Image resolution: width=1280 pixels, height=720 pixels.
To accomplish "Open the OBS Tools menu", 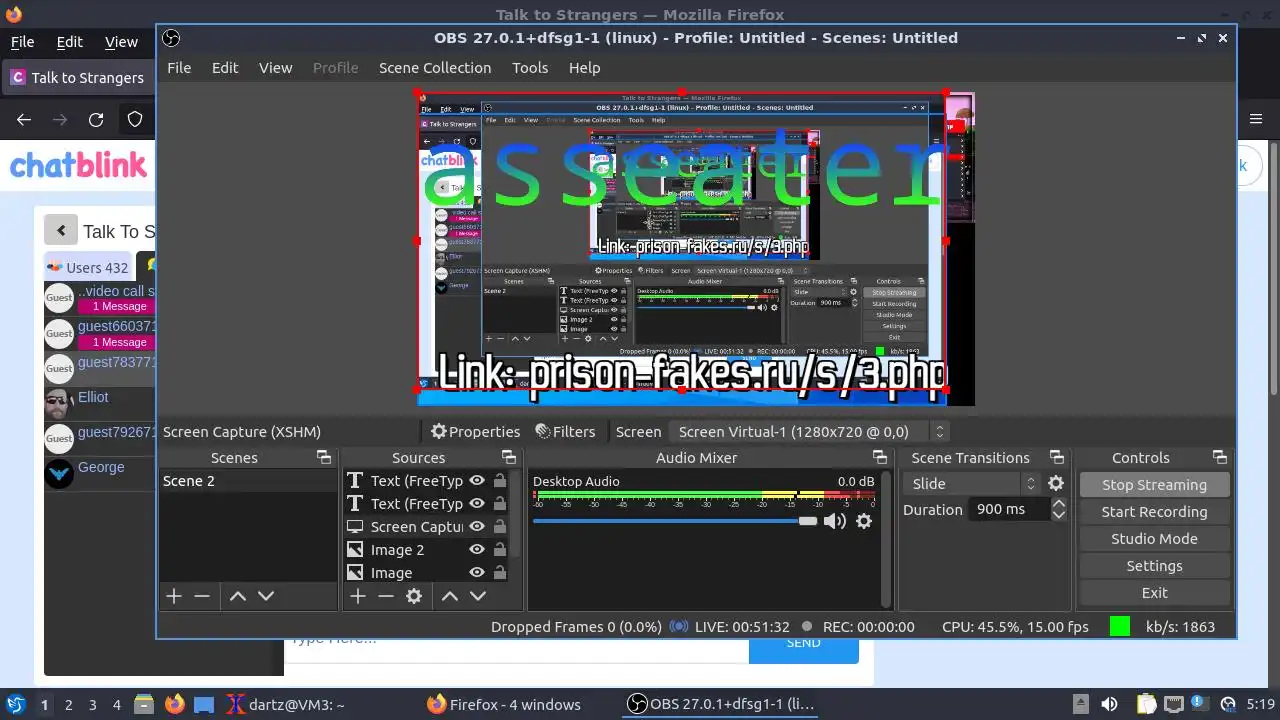I will pyautogui.click(x=530, y=68).
